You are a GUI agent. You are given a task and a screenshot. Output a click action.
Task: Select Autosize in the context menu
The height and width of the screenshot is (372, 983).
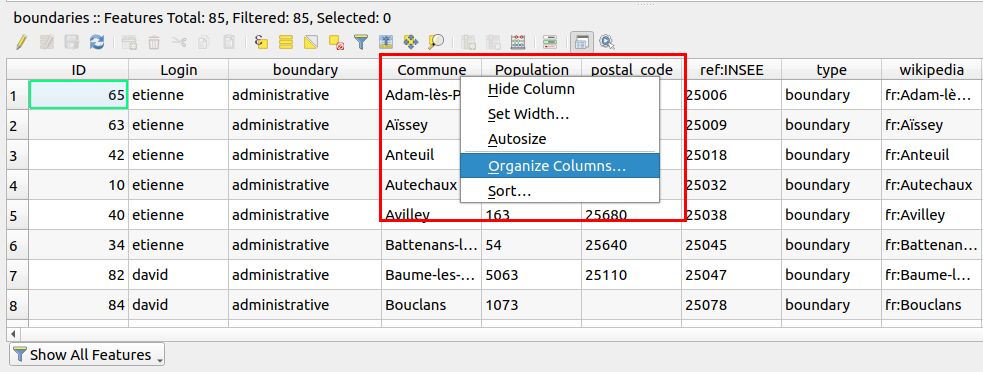pos(560,139)
